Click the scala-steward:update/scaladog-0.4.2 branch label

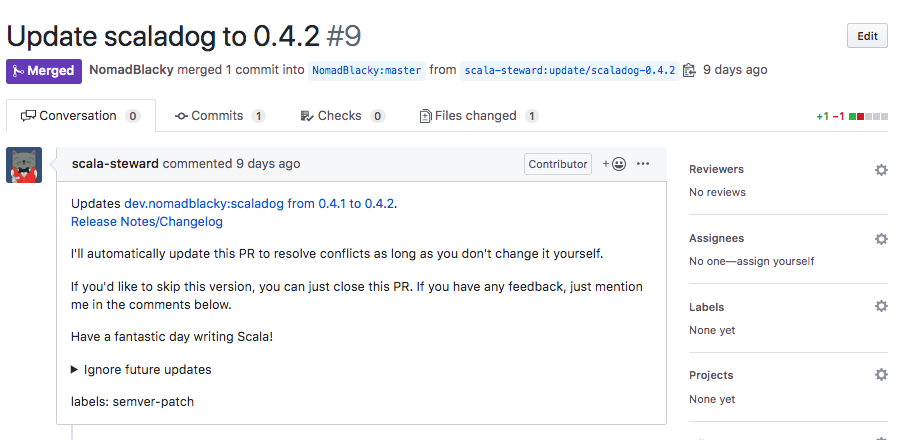[570, 70]
